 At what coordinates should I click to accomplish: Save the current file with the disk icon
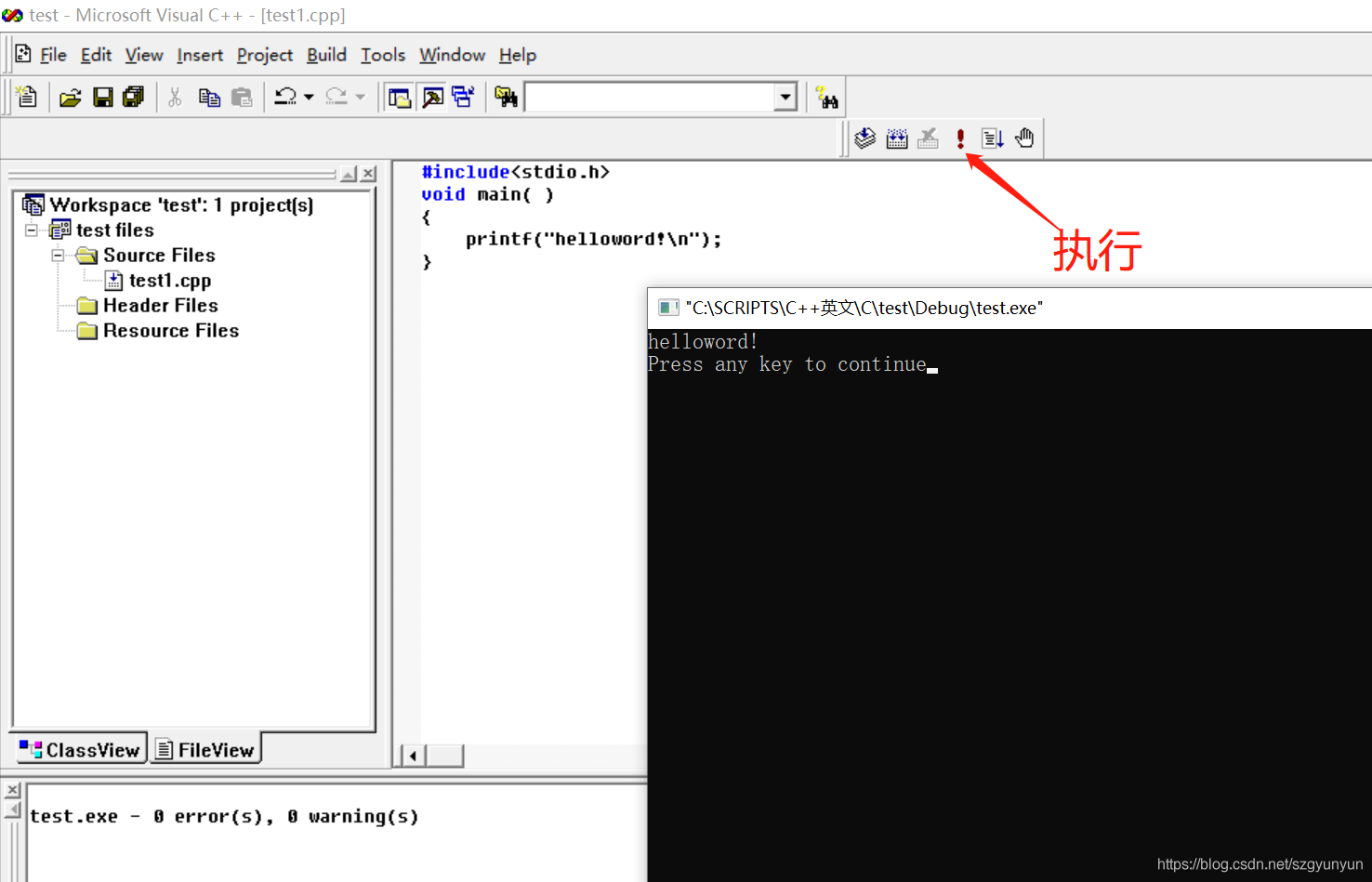[102, 97]
